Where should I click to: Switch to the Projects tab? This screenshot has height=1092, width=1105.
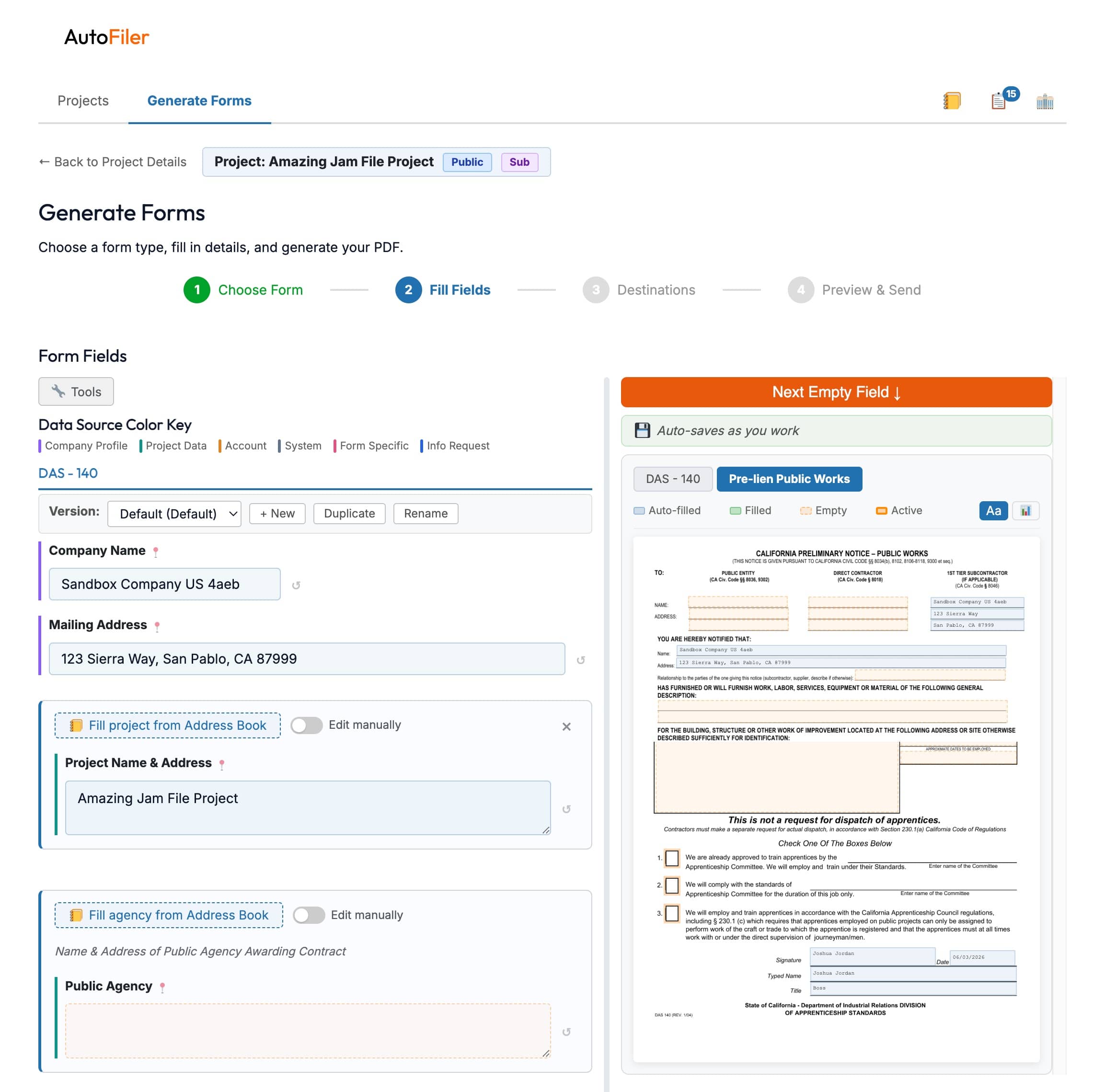(x=83, y=101)
